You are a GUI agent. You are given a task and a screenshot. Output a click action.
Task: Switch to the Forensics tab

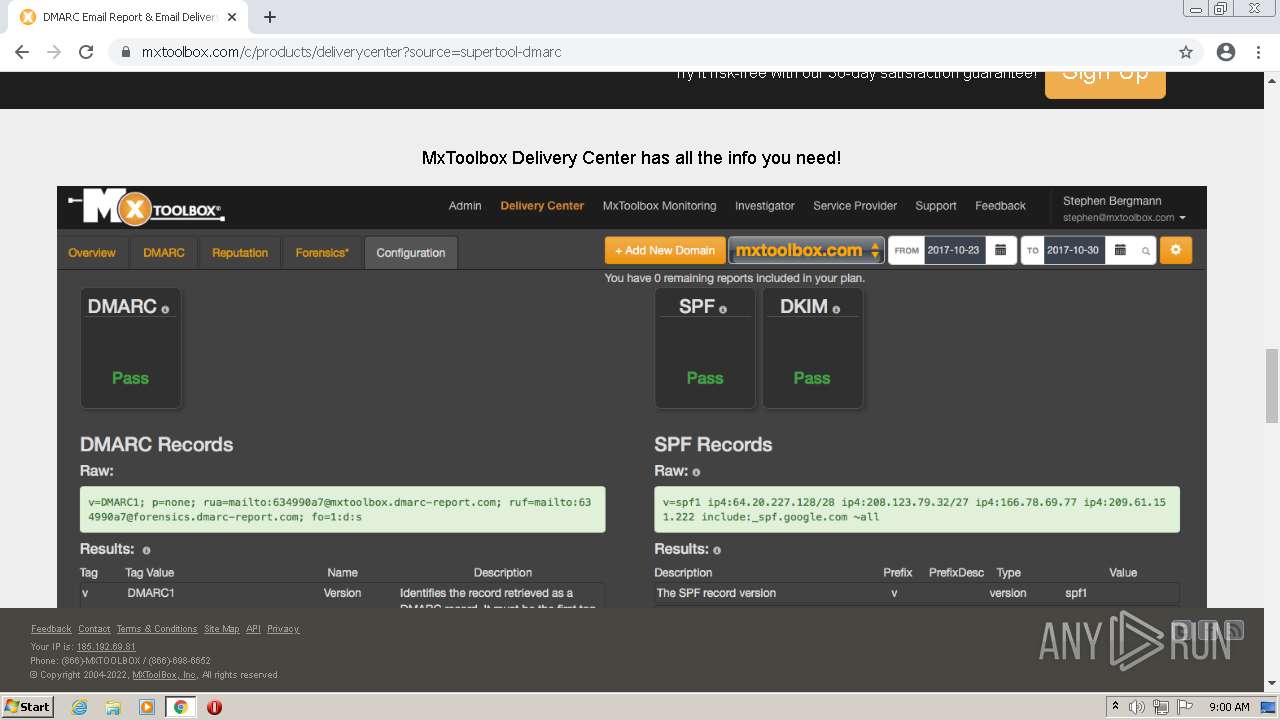(322, 253)
